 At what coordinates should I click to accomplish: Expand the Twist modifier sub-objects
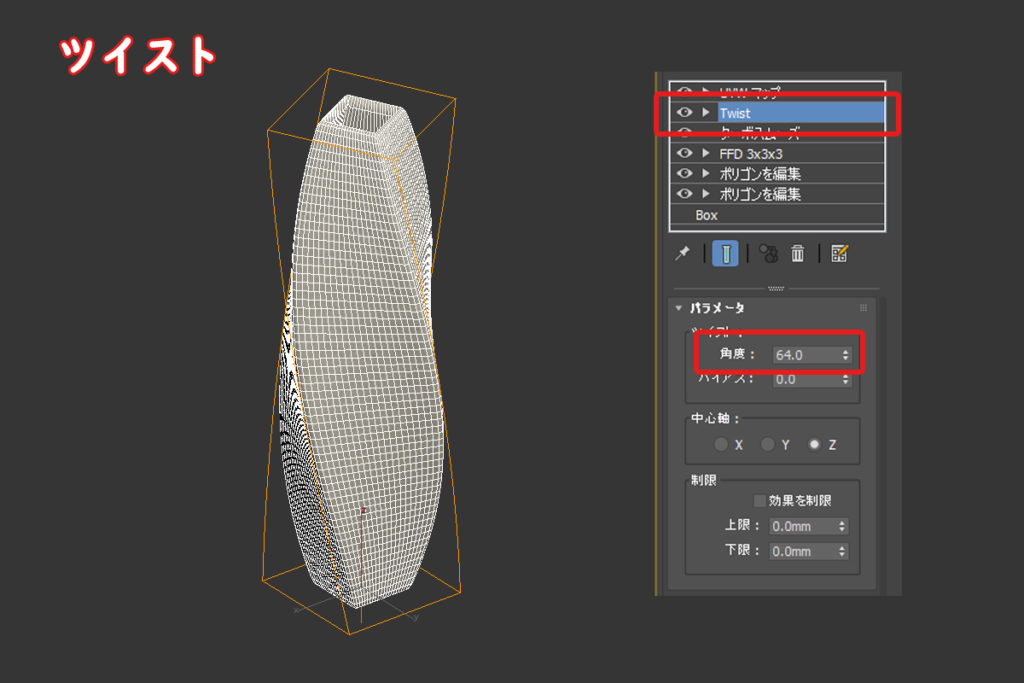(706, 113)
